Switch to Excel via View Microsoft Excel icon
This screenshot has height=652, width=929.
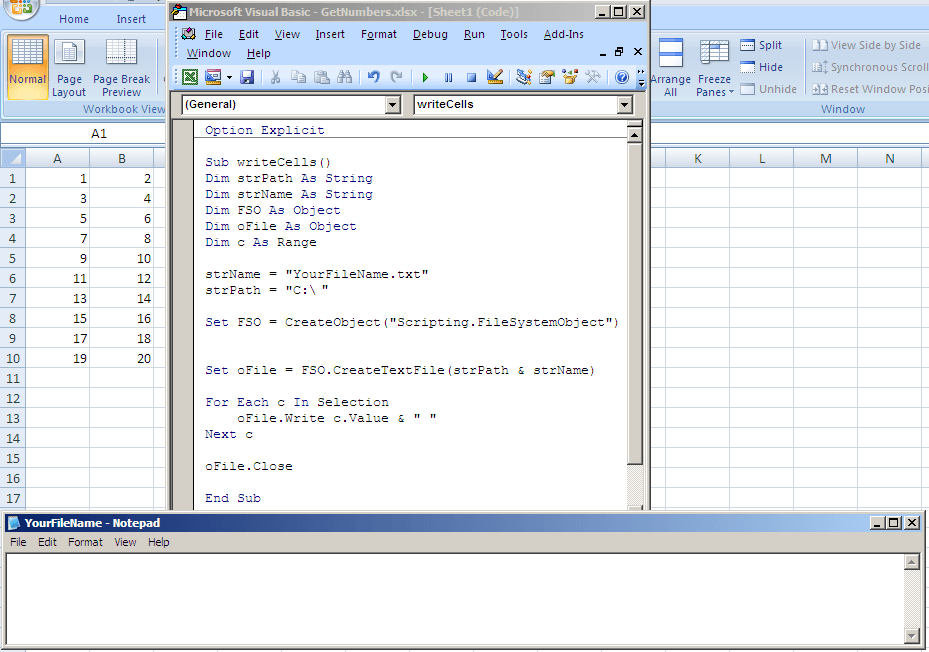pos(190,77)
